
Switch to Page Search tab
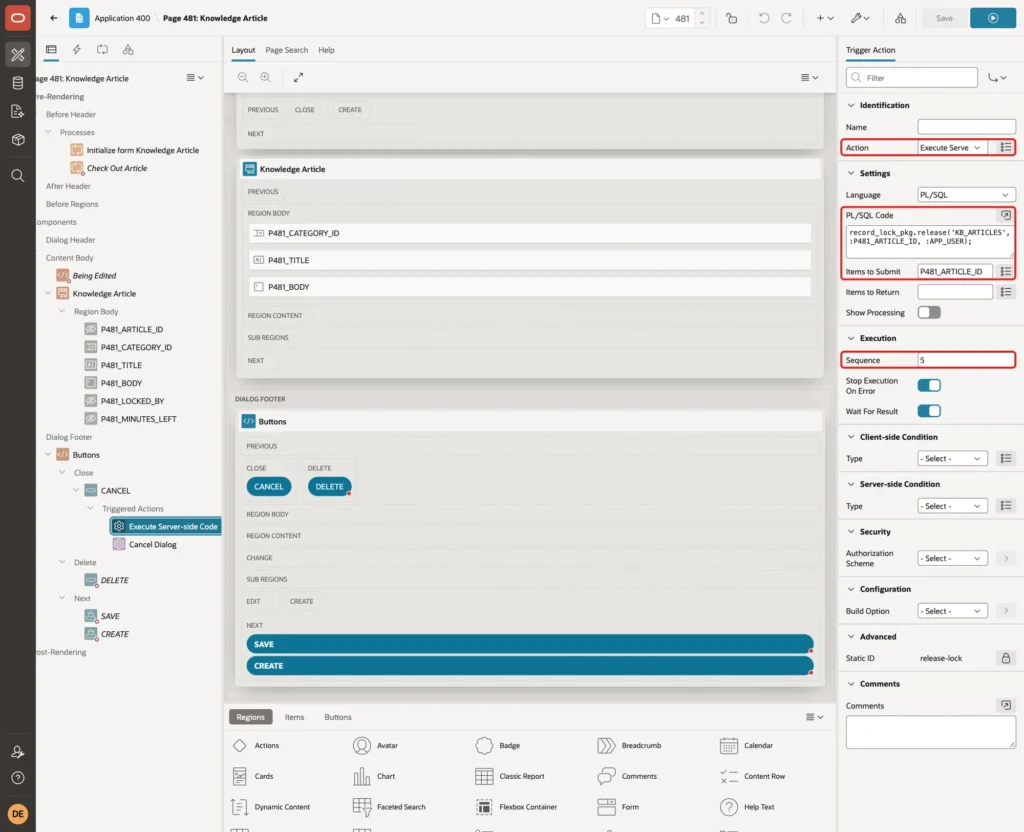pos(286,50)
